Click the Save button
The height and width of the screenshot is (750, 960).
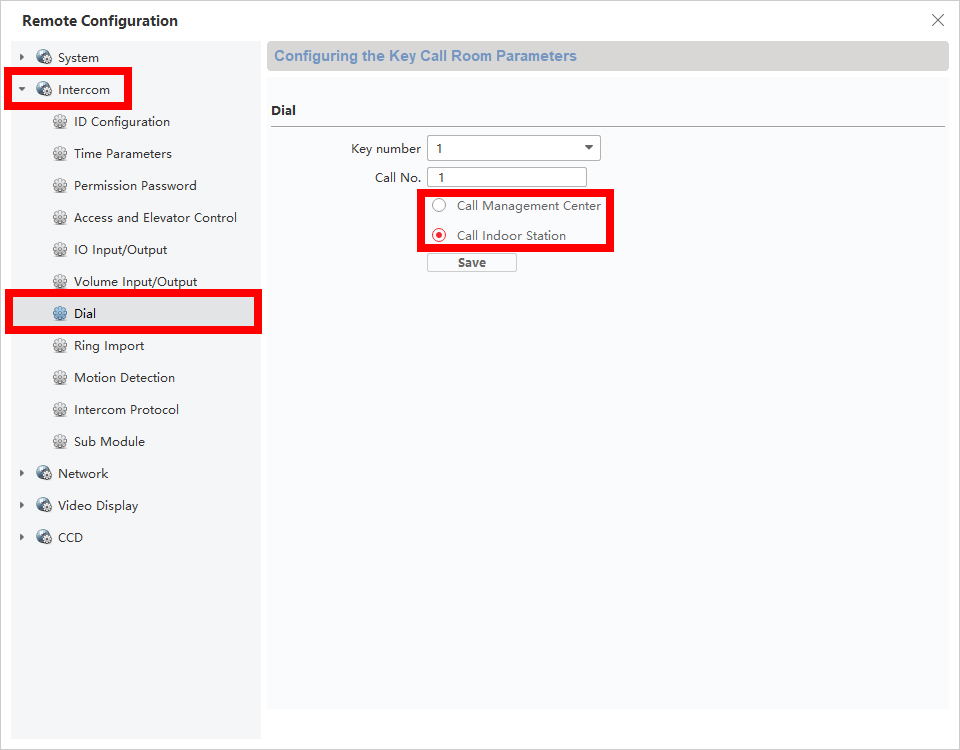click(471, 263)
